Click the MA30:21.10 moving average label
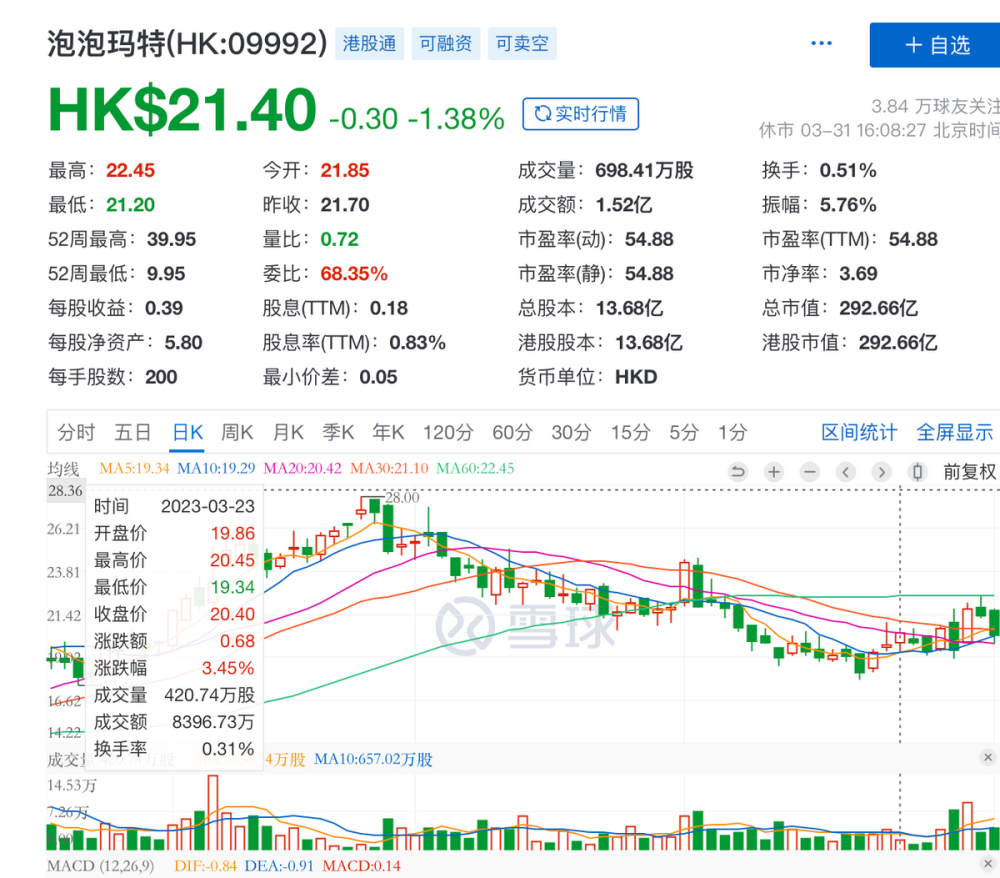 (390, 469)
